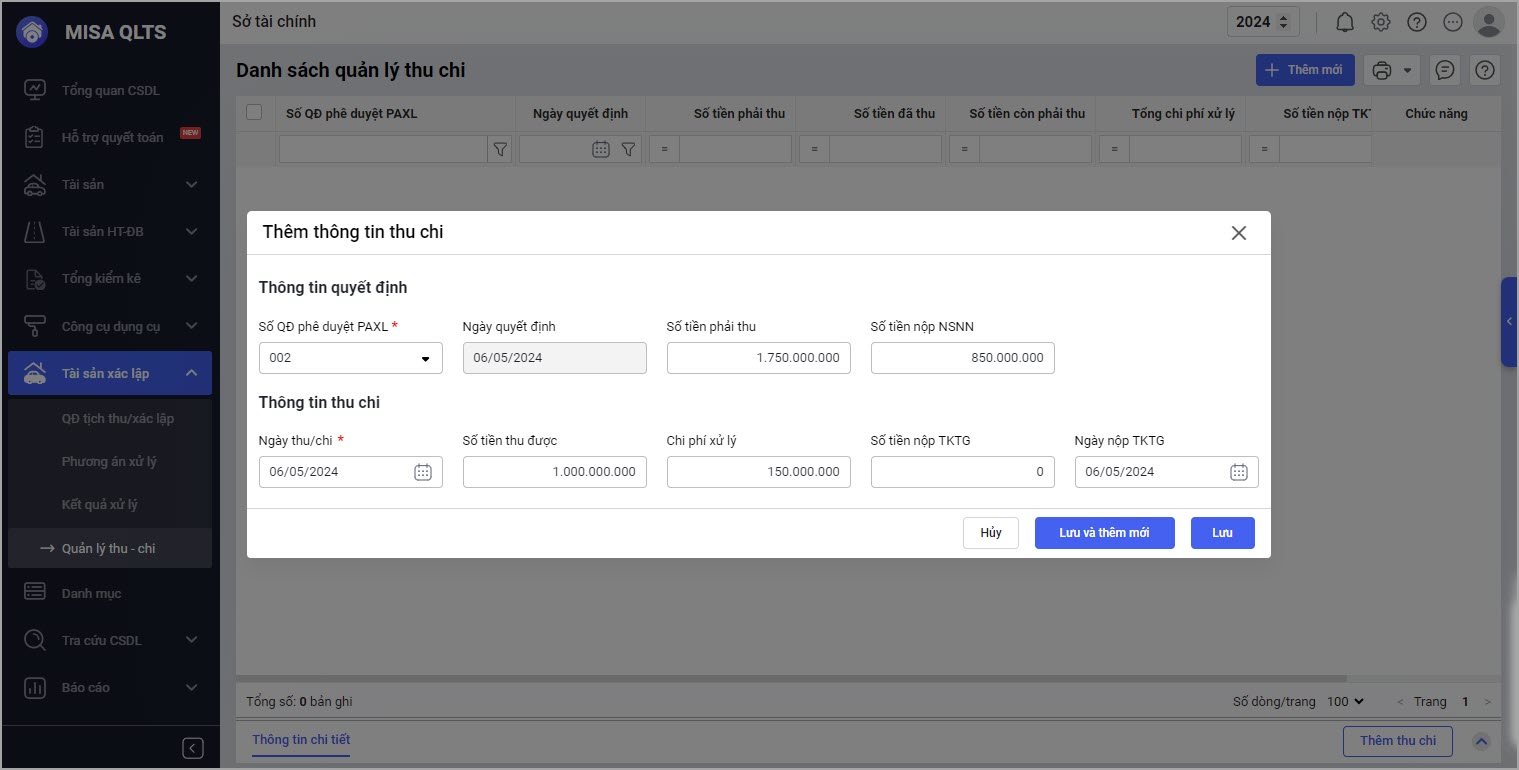
Task: Click the Lưu và thêm mới button
Action: point(1104,533)
